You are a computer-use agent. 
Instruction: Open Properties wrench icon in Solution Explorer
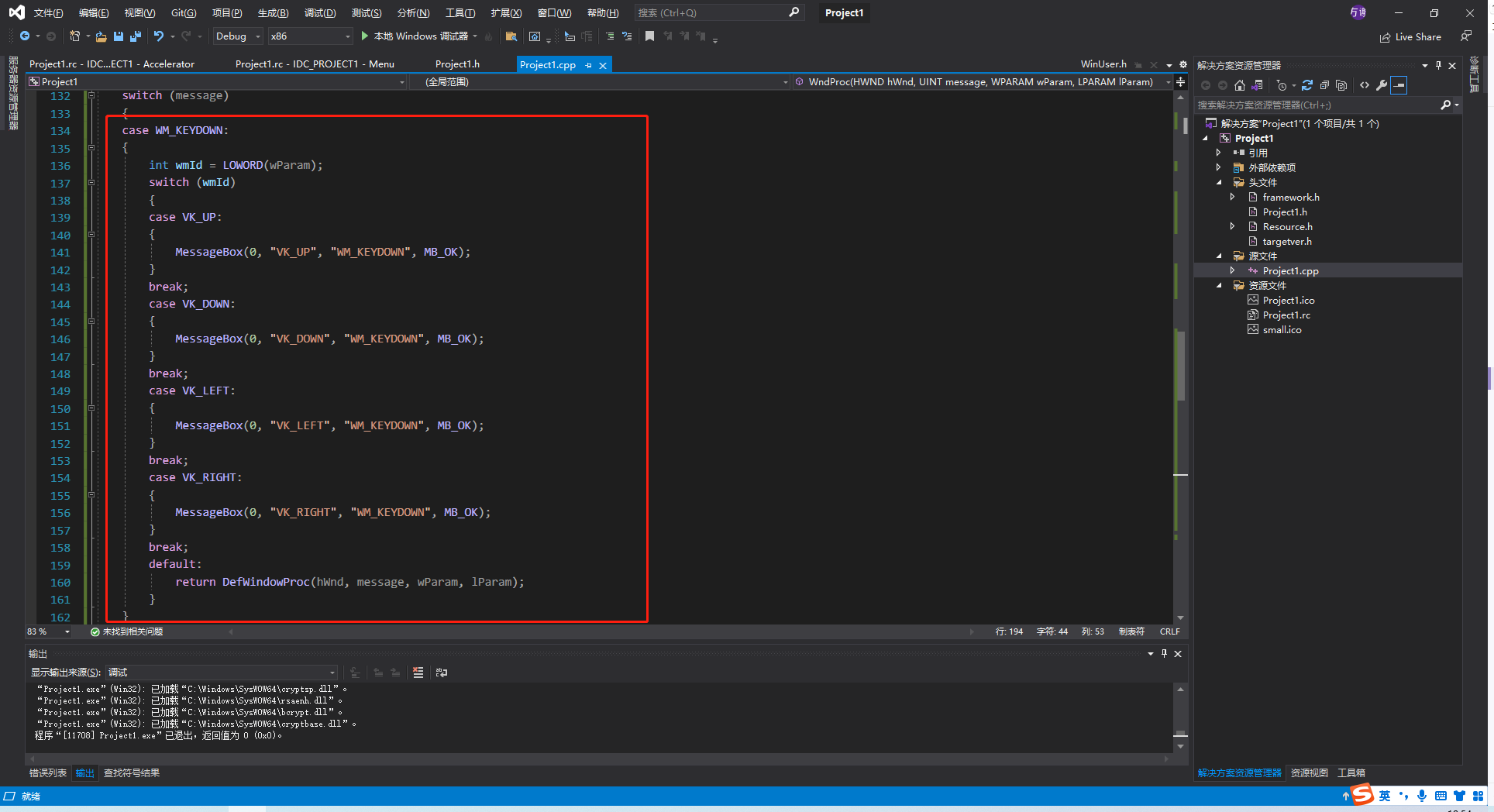[1382, 85]
